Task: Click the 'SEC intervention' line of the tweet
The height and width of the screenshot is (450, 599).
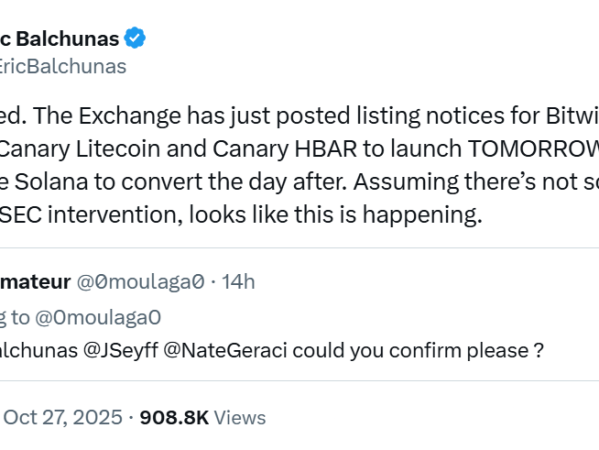Action: pyautogui.click(x=241, y=215)
